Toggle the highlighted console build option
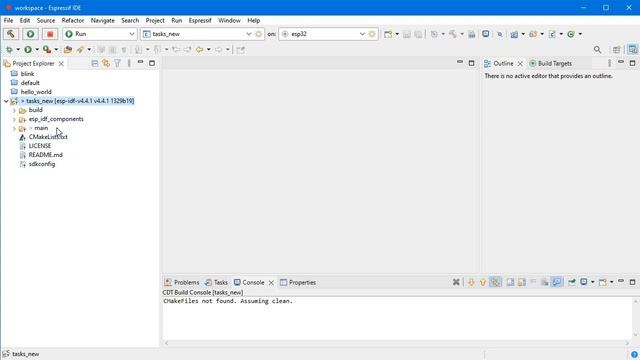Image resolution: width=640 pixels, height=360 pixels. tap(495, 282)
